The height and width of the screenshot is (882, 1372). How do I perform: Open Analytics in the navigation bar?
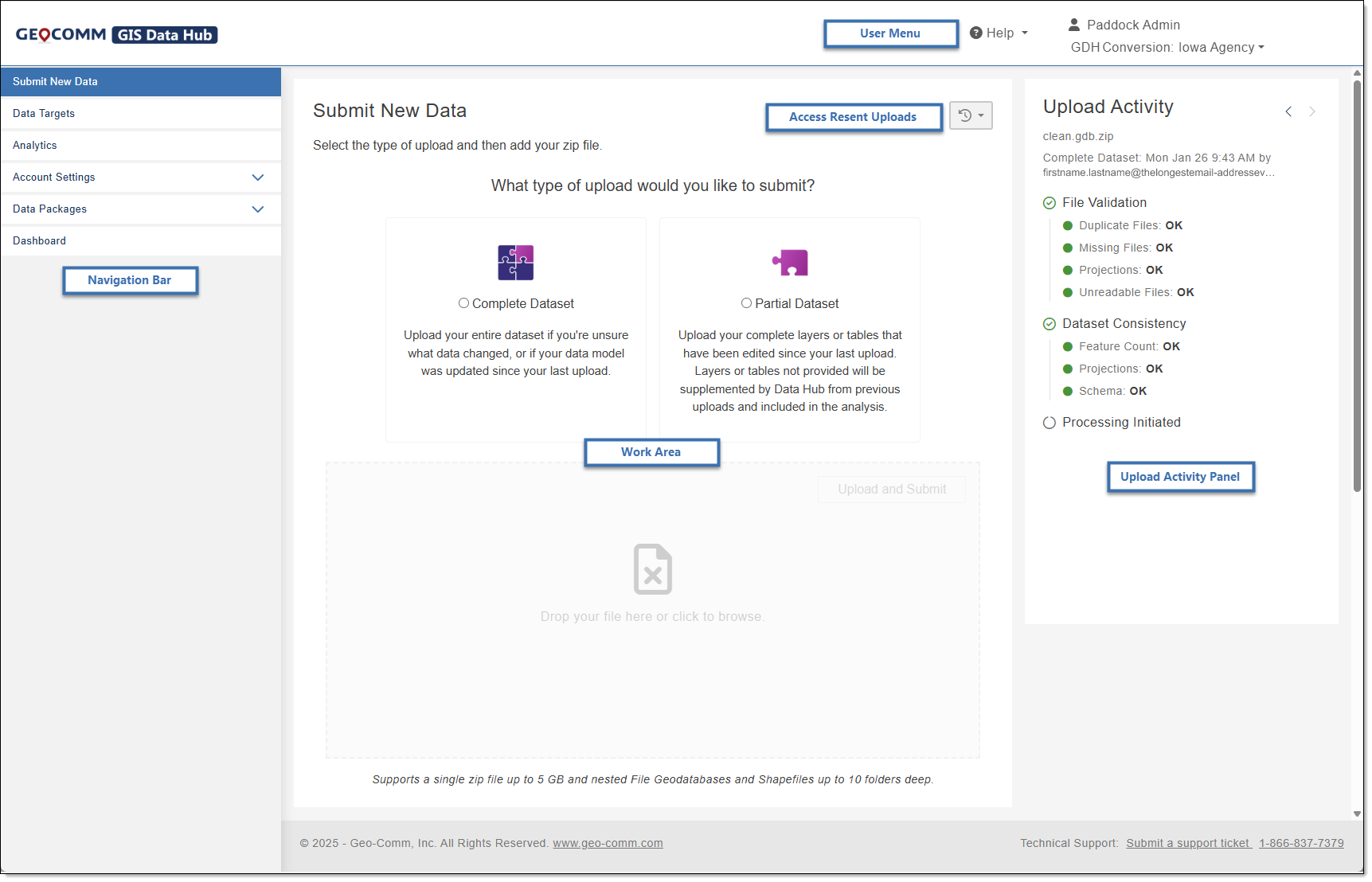[x=35, y=146]
